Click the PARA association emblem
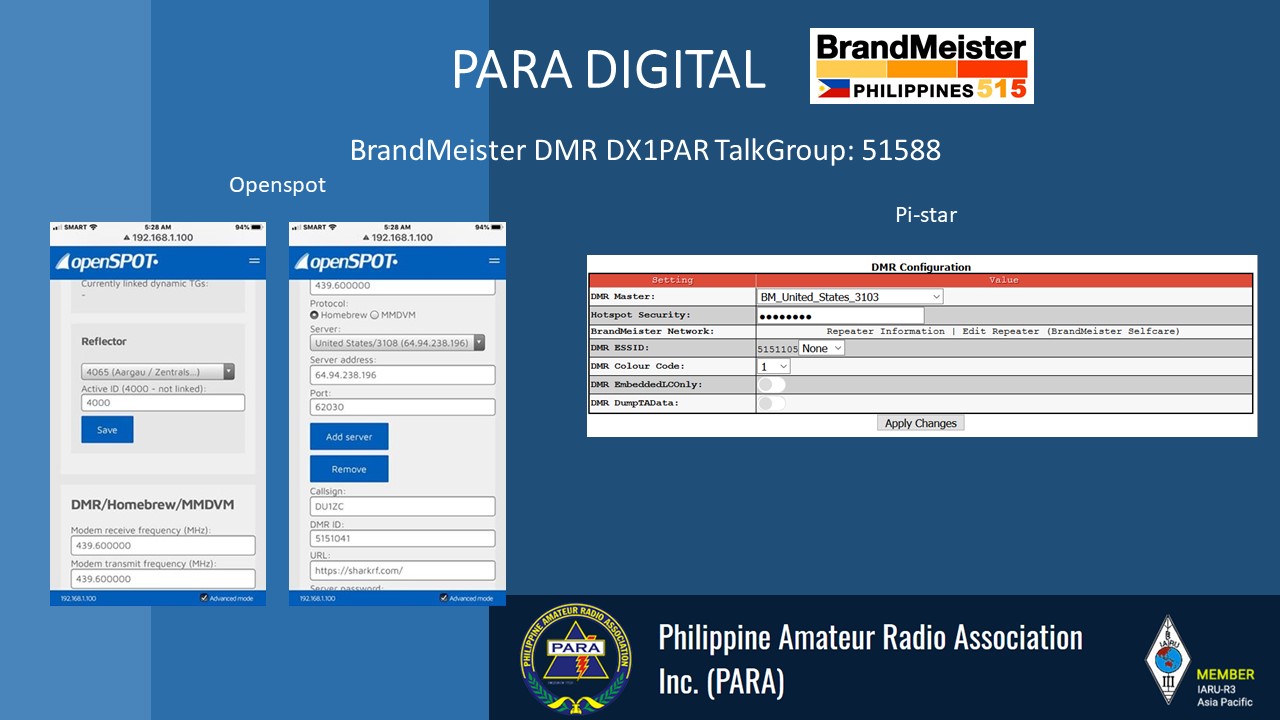 pos(576,658)
